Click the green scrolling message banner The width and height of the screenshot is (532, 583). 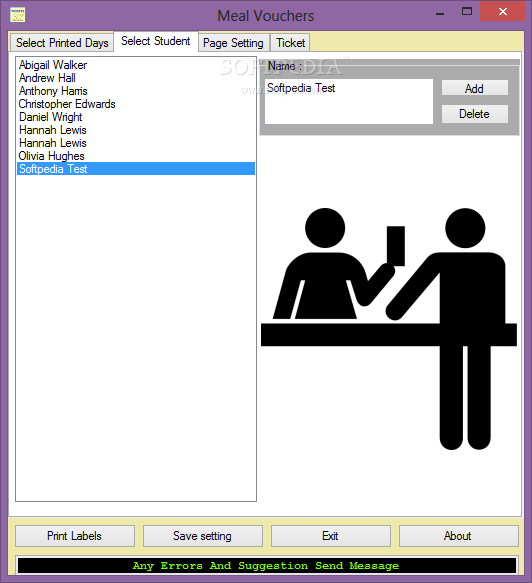pyautogui.click(x=267, y=566)
